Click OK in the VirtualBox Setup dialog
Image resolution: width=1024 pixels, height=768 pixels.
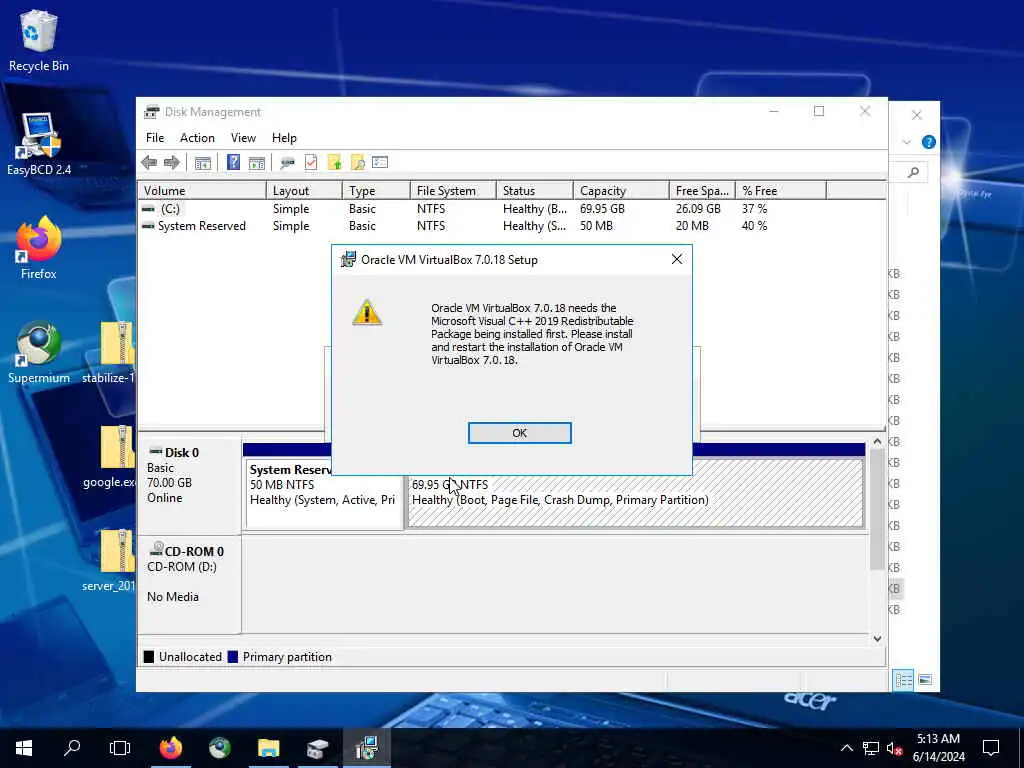pyautogui.click(x=519, y=433)
